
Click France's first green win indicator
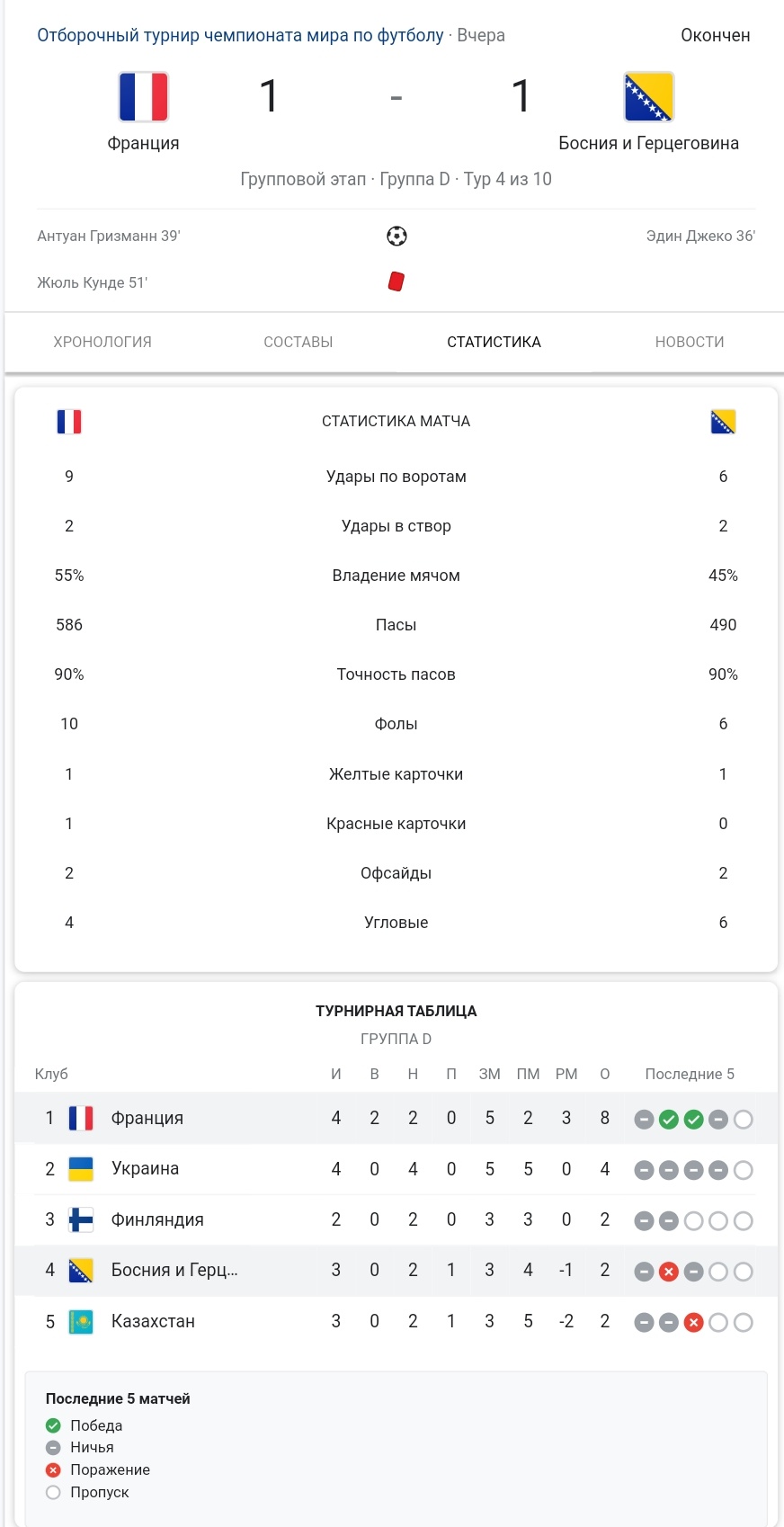point(668,1120)
